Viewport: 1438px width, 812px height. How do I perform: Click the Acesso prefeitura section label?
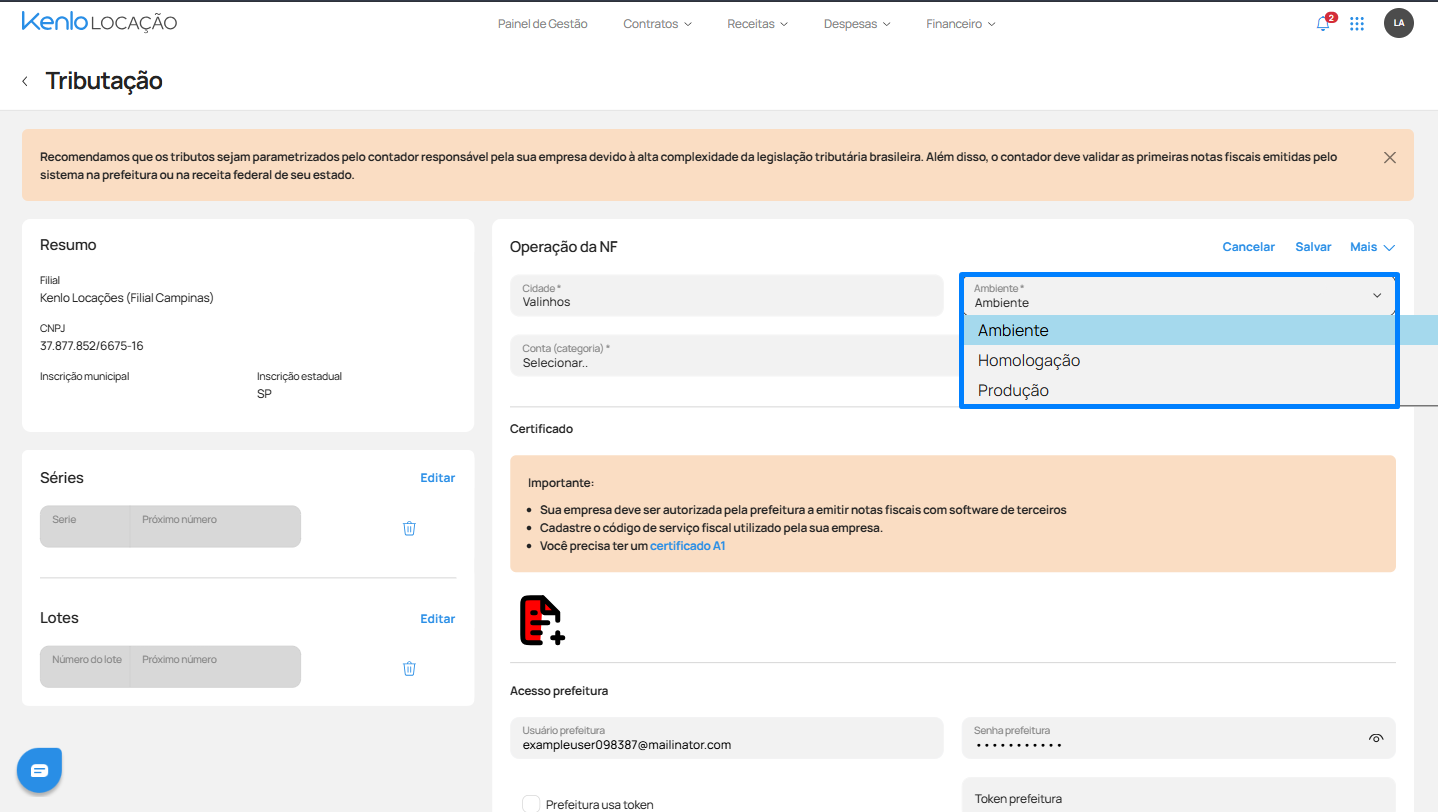559,691
